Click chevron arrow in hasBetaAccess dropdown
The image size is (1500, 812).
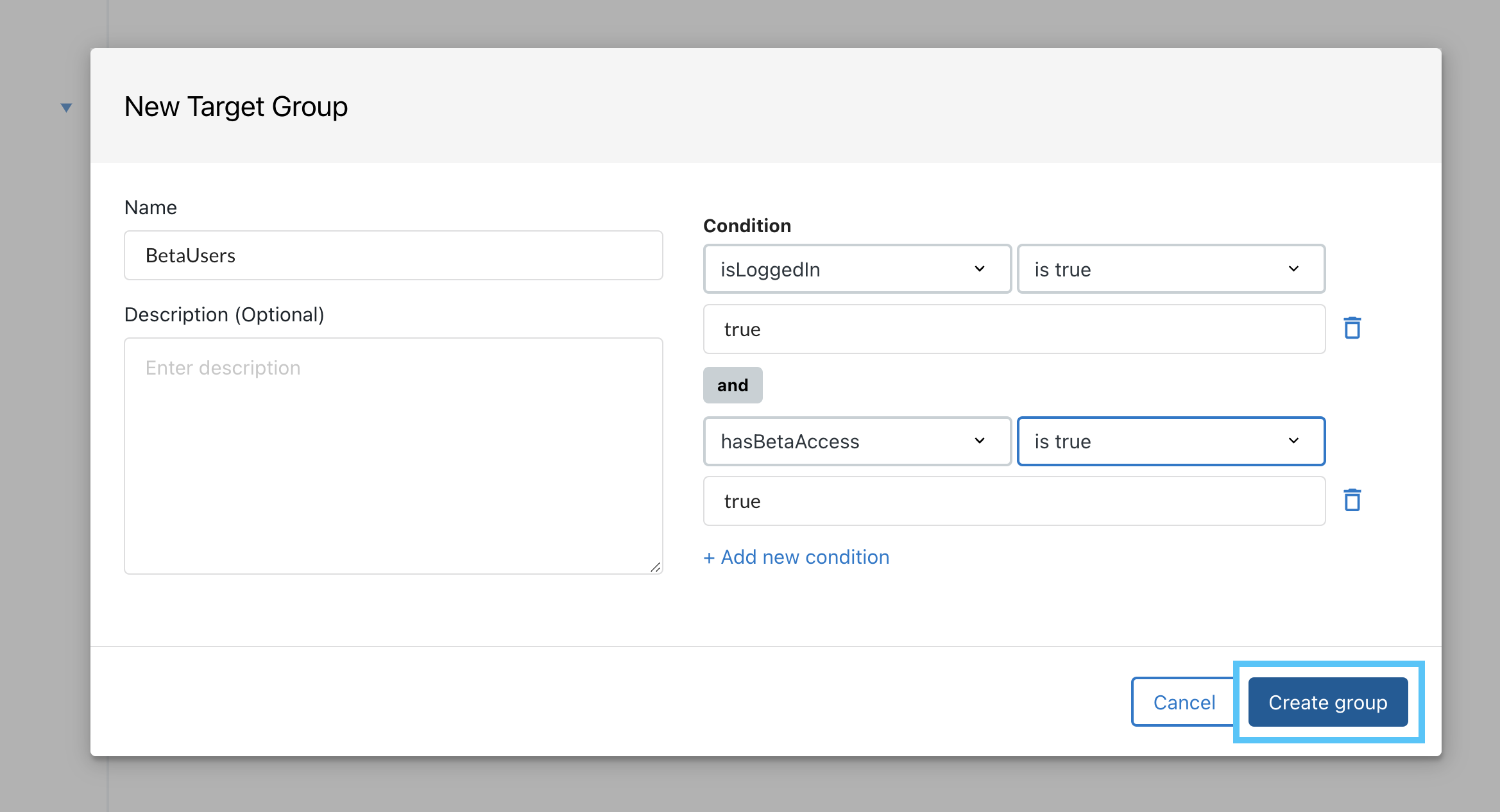(x=980, y=441)
